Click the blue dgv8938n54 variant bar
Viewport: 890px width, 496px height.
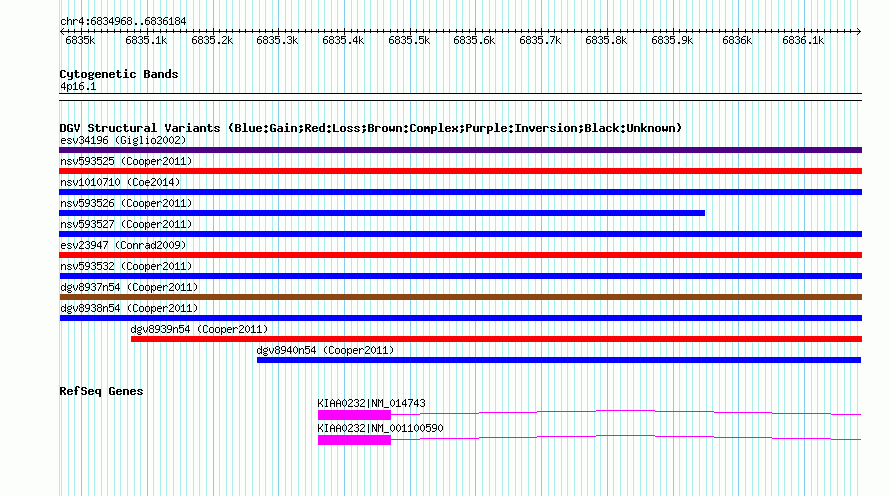460,318
